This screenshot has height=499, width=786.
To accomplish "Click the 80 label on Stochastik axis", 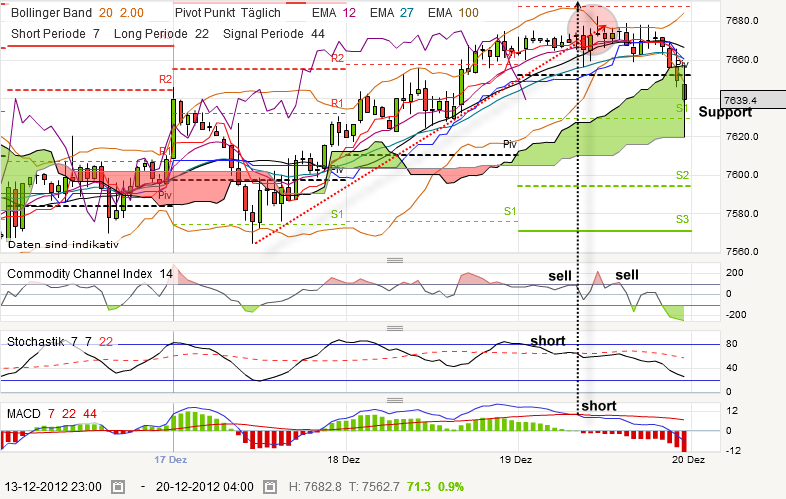I will (731, 344).
